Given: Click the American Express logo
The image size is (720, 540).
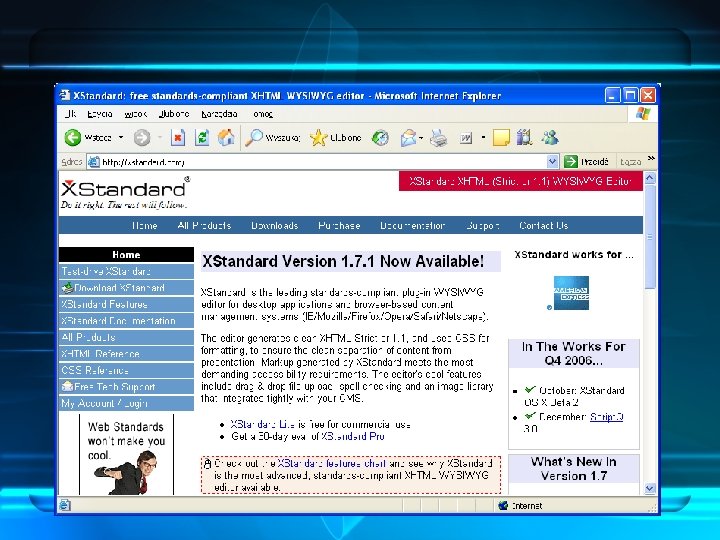Looking at the screenshot, I should 571,292.
